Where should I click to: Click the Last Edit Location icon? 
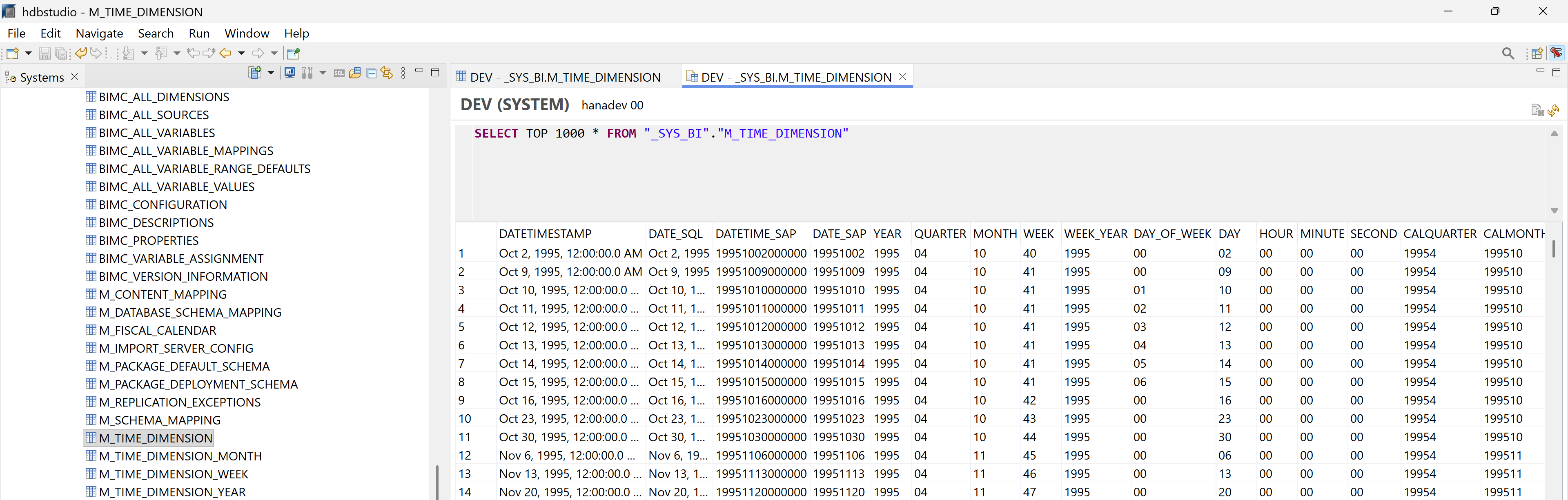(193, 53)
